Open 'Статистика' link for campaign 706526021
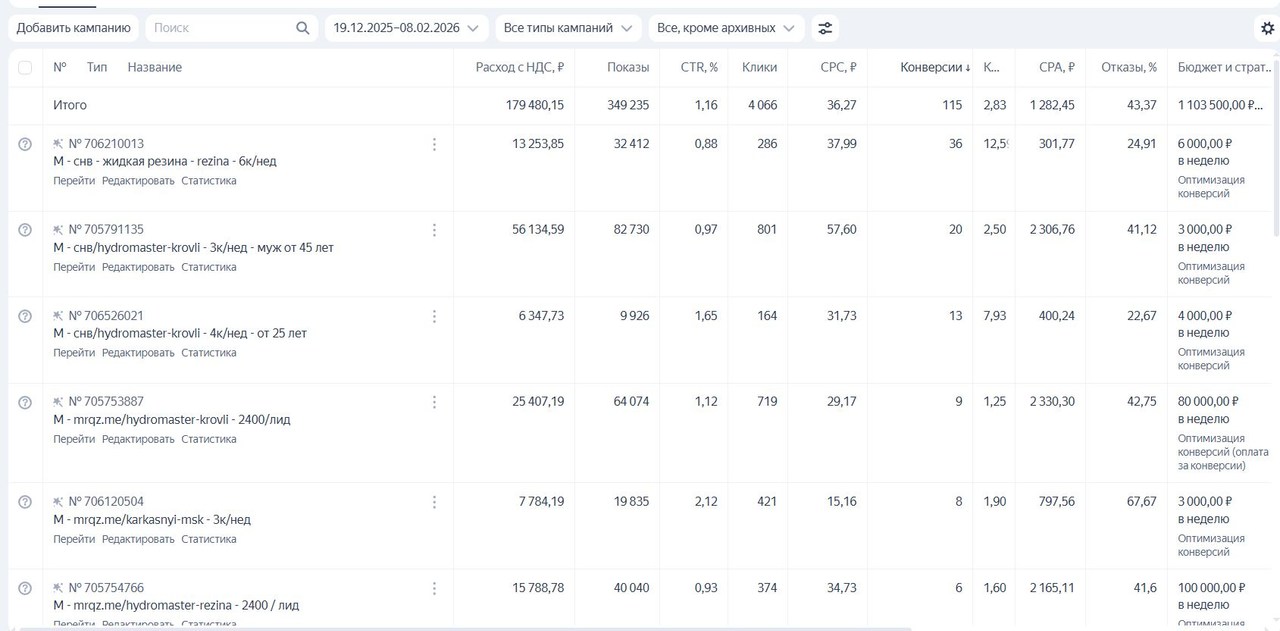Screen dimensions: 1280x631 209,353
